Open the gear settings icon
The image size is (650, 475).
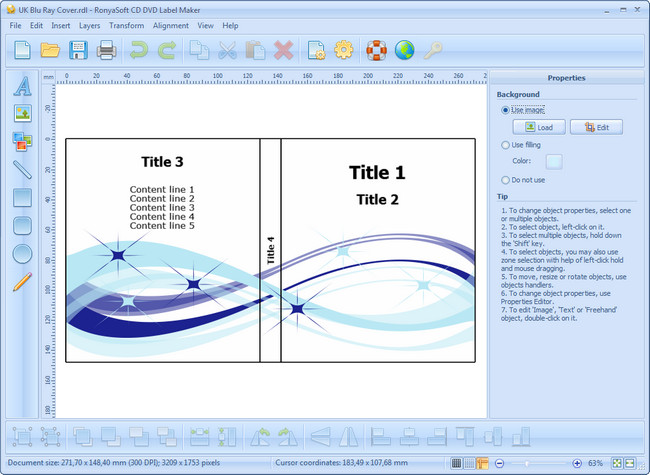point(344,49)
